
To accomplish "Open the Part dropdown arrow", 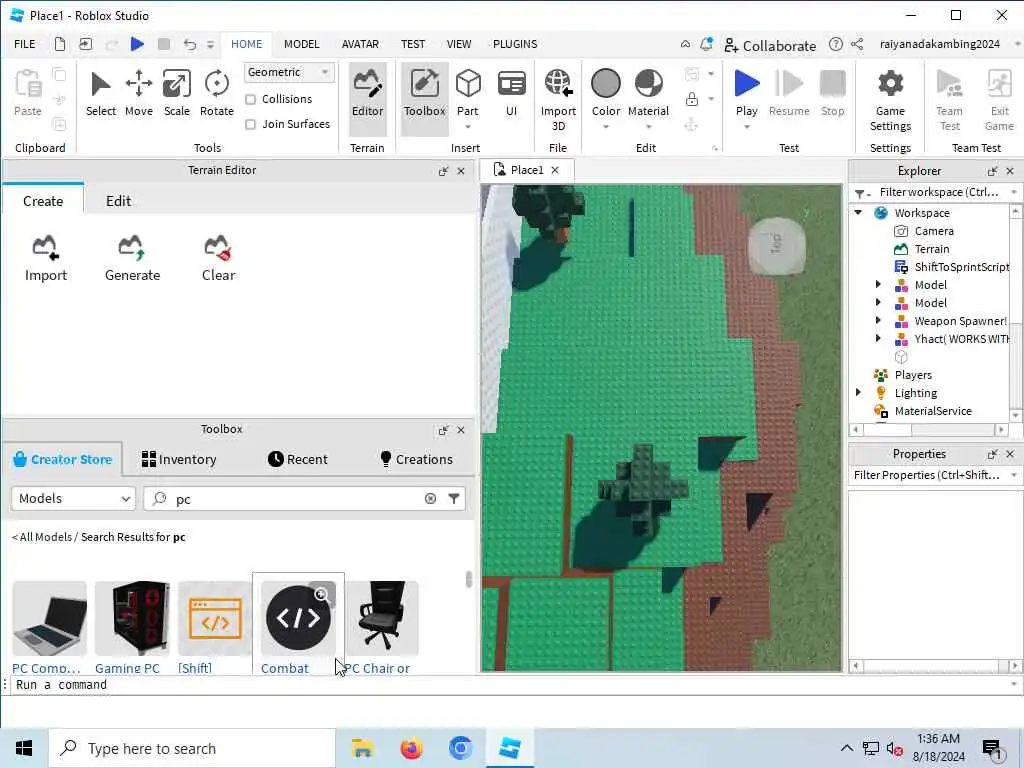I will pyautogui.click(x=468, y=127).
